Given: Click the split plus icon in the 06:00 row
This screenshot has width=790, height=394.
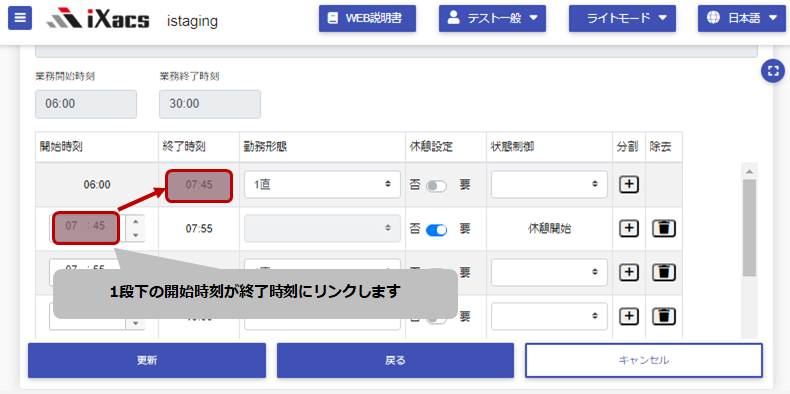Looking at the screenshot, I should pos(628,184).
